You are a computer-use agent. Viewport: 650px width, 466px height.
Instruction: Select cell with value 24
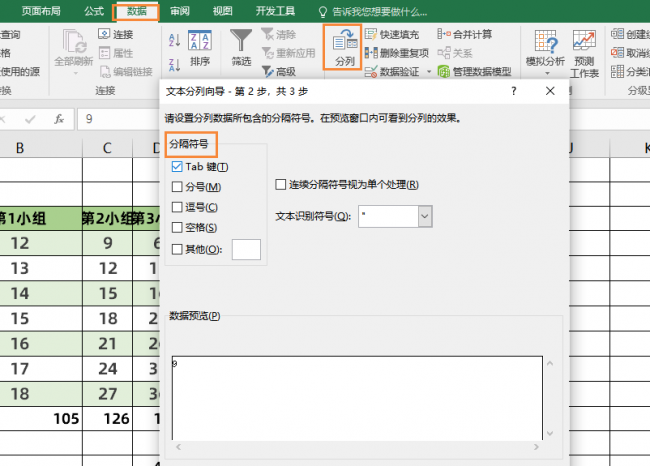click(x=107, y=369)
